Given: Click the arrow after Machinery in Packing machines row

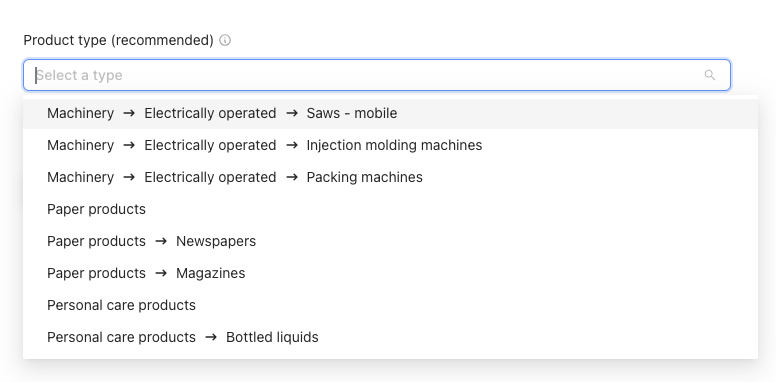Looking at the screenshot, I should [x=129, y=177].
